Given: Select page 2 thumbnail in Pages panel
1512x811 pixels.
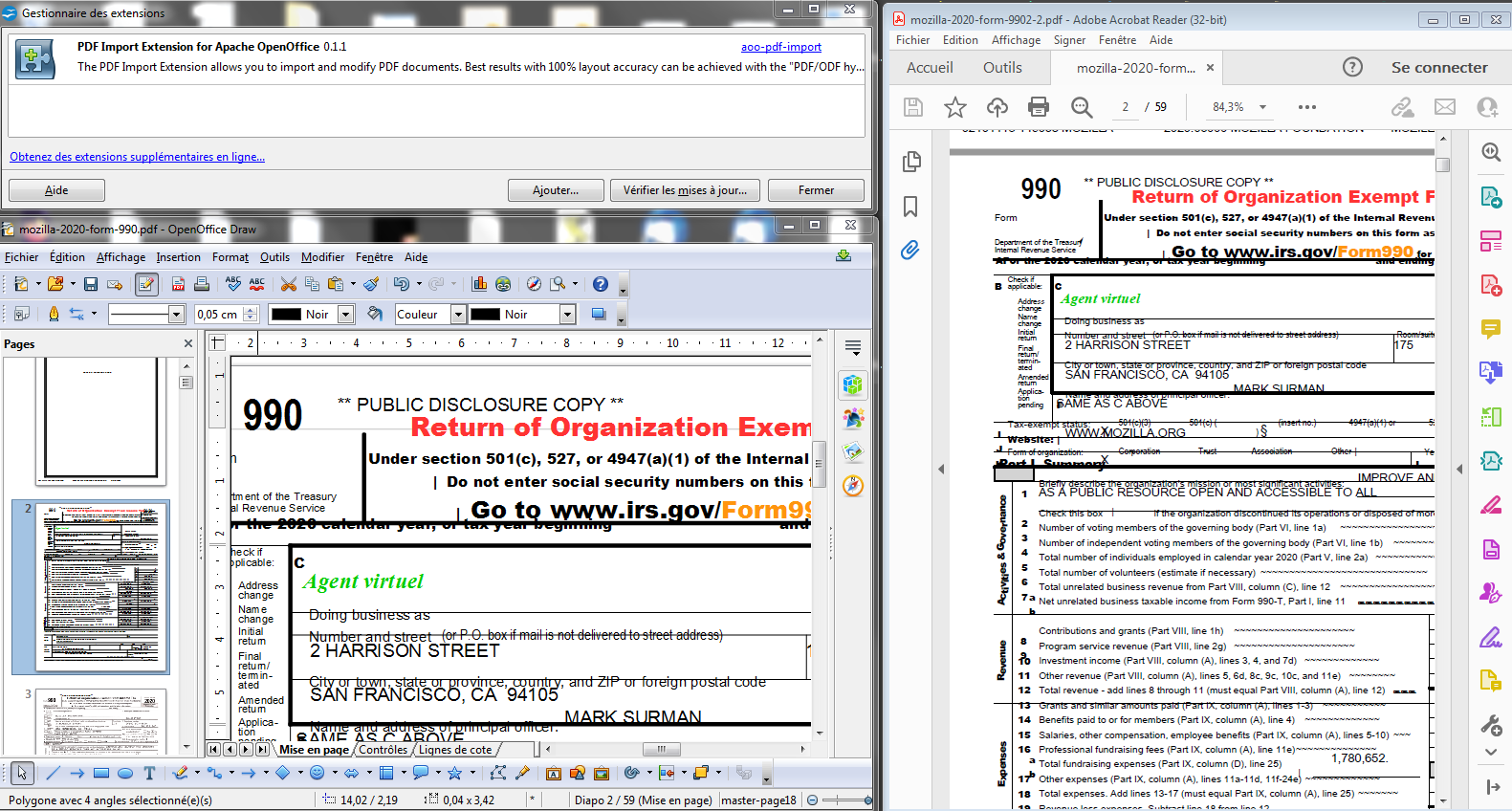Looking at the screenshot, I should [x=101, y=585].
